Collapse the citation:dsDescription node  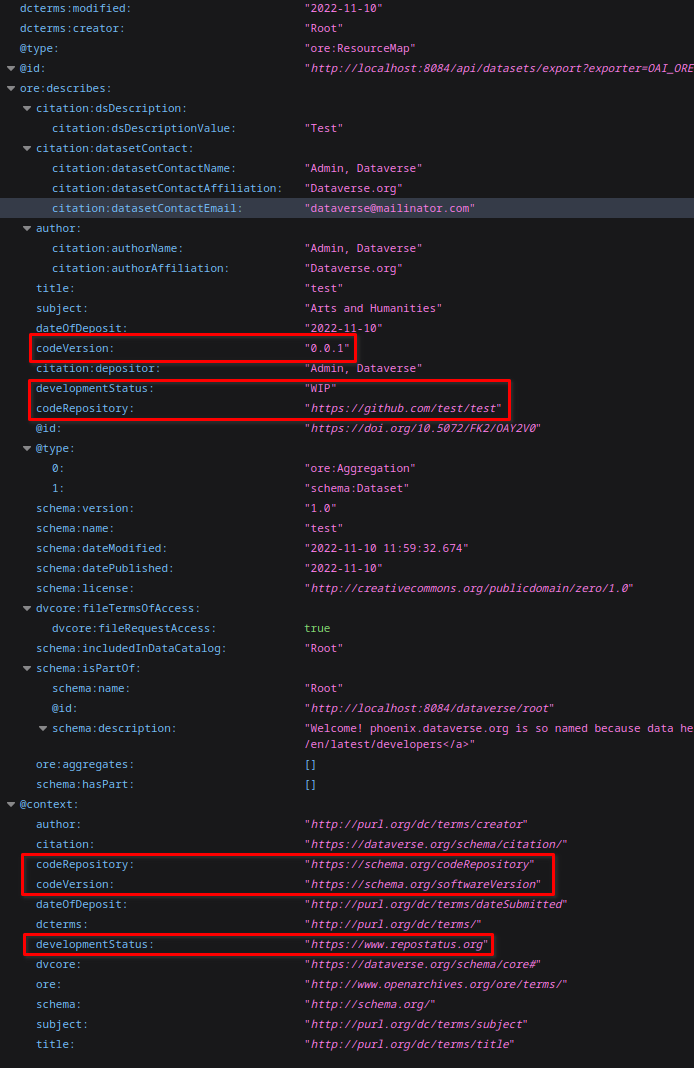[x=27, y=108]
